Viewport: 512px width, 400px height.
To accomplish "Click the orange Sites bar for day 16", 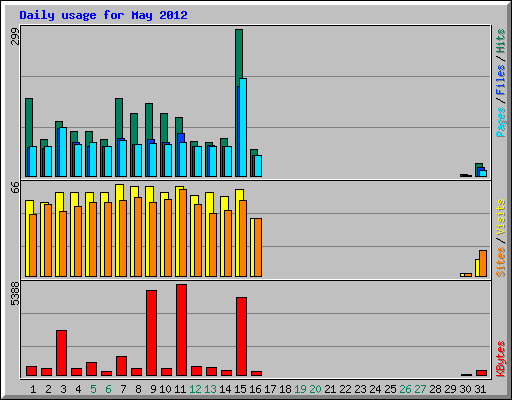I will [258, 247].
